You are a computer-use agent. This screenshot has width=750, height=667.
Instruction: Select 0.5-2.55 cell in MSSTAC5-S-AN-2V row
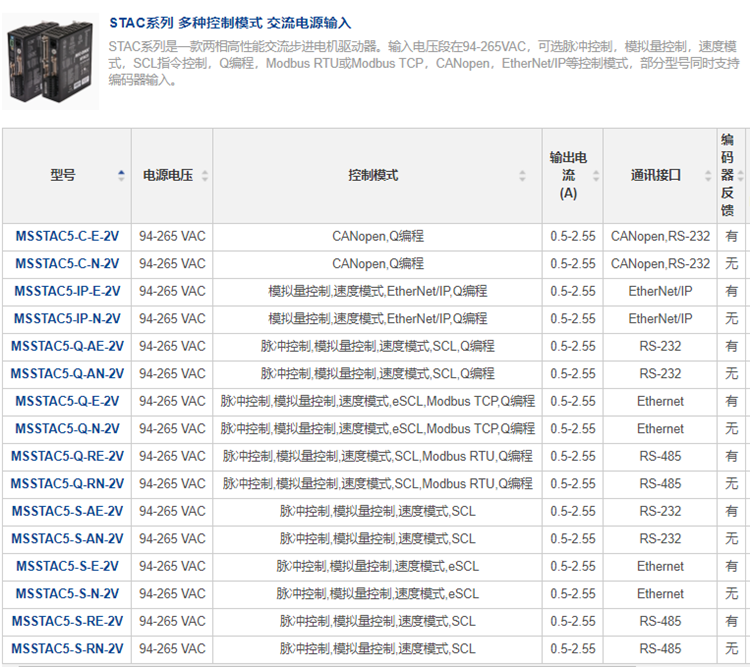tap(573, 539)
